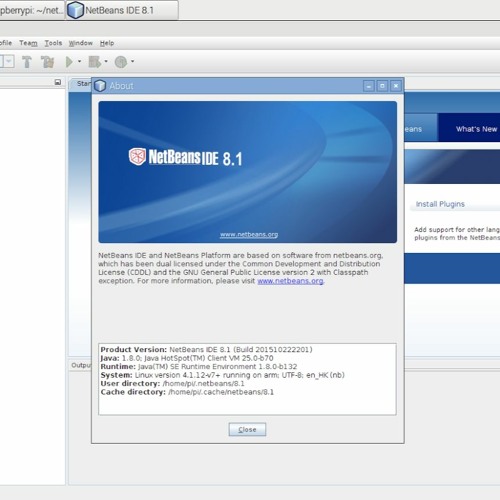Open the Debug Project dropdown arrow
Viewport: 500px width, 500px height.
click(x=106, y=61)
